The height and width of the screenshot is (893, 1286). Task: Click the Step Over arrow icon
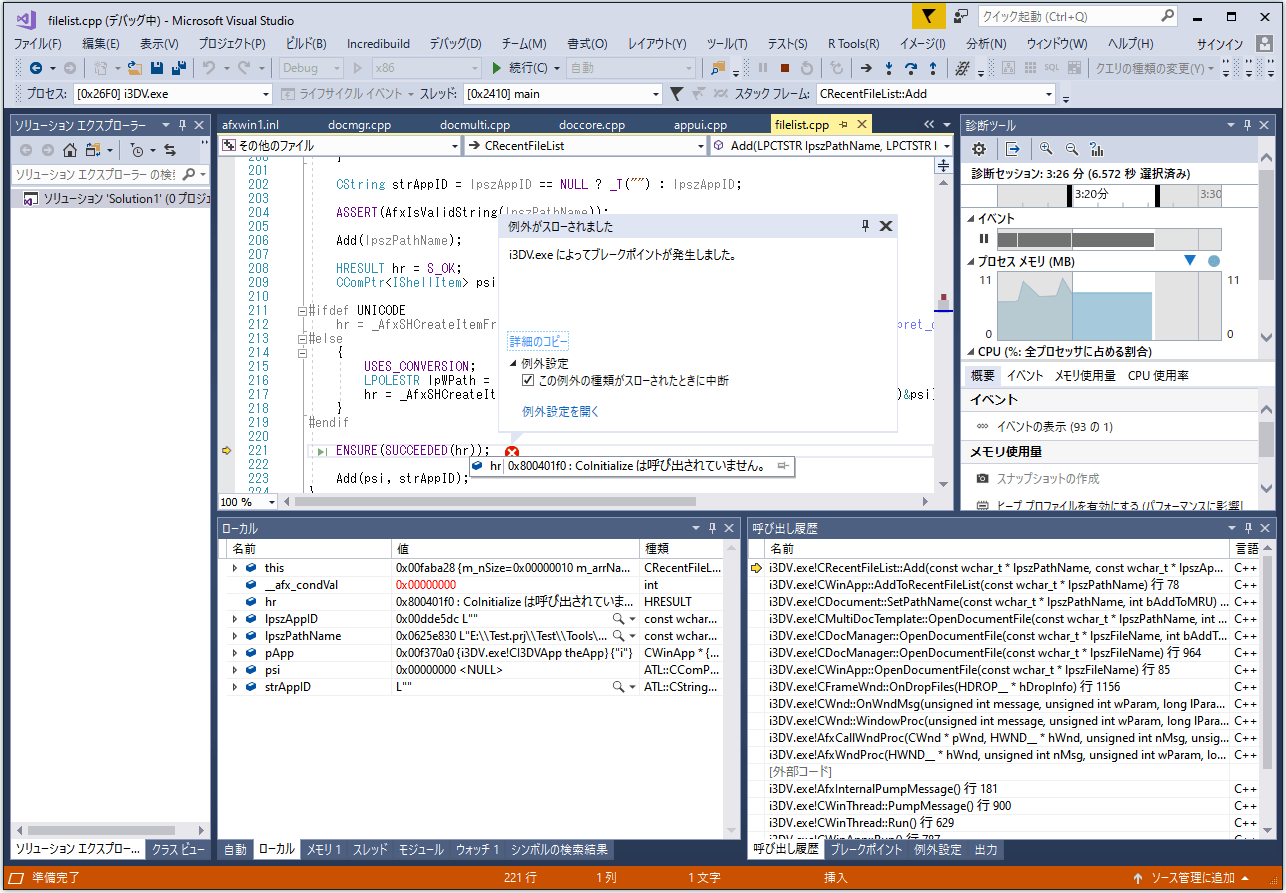(x=911, y=68)
